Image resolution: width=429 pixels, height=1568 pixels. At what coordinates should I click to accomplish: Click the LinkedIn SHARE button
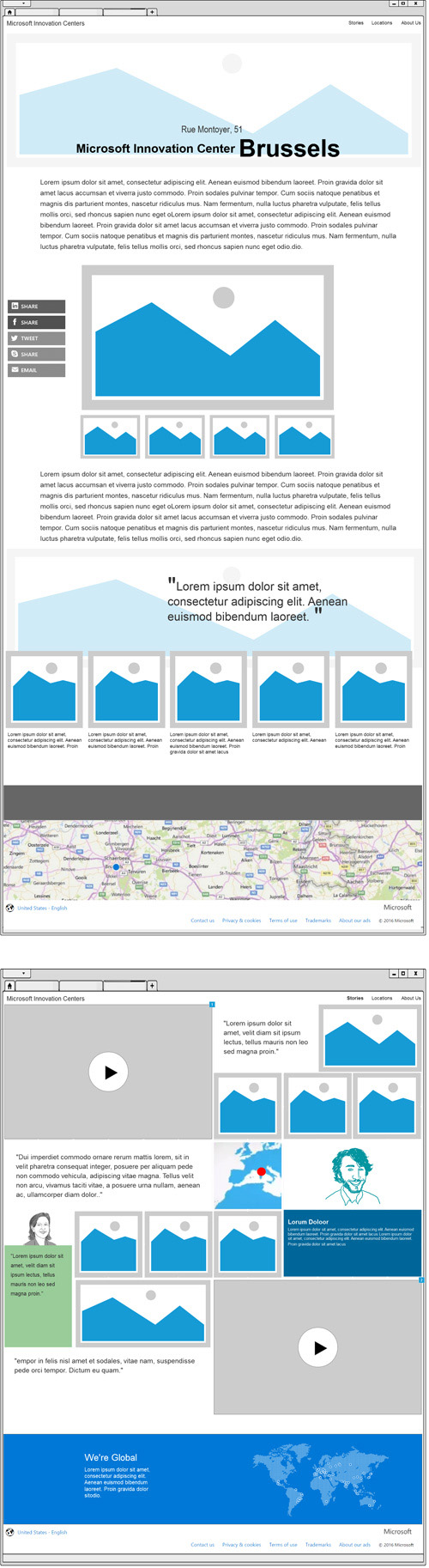pos(37,307)
